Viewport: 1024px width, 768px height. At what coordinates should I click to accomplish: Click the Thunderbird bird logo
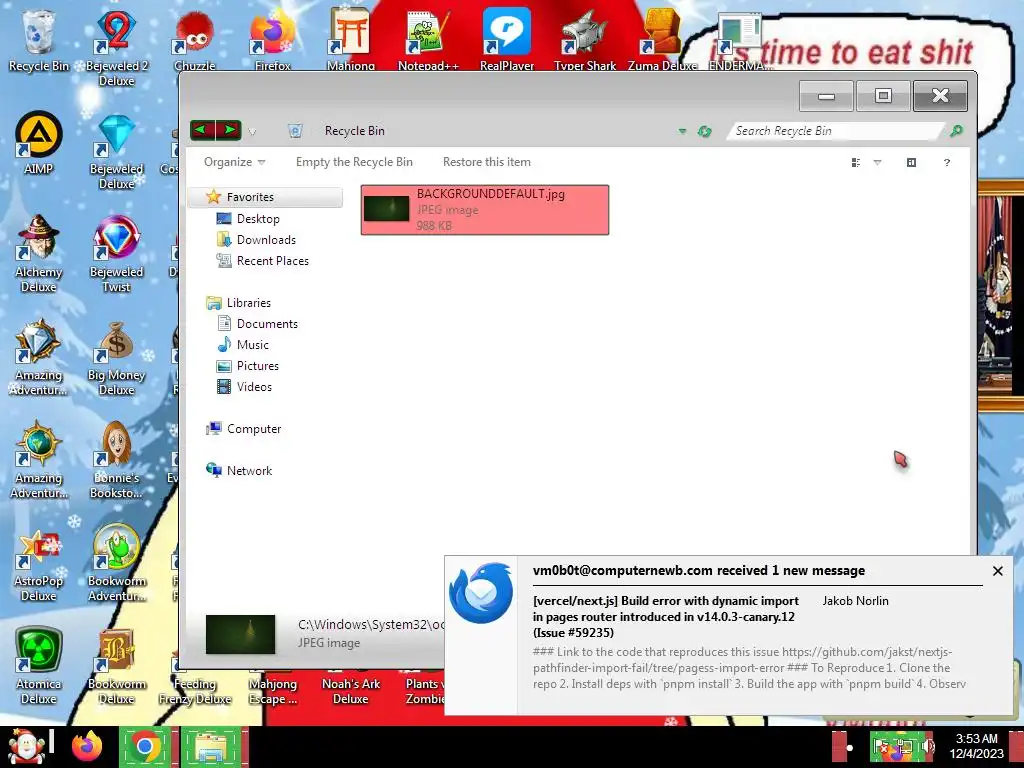click(x=481, y=593)
